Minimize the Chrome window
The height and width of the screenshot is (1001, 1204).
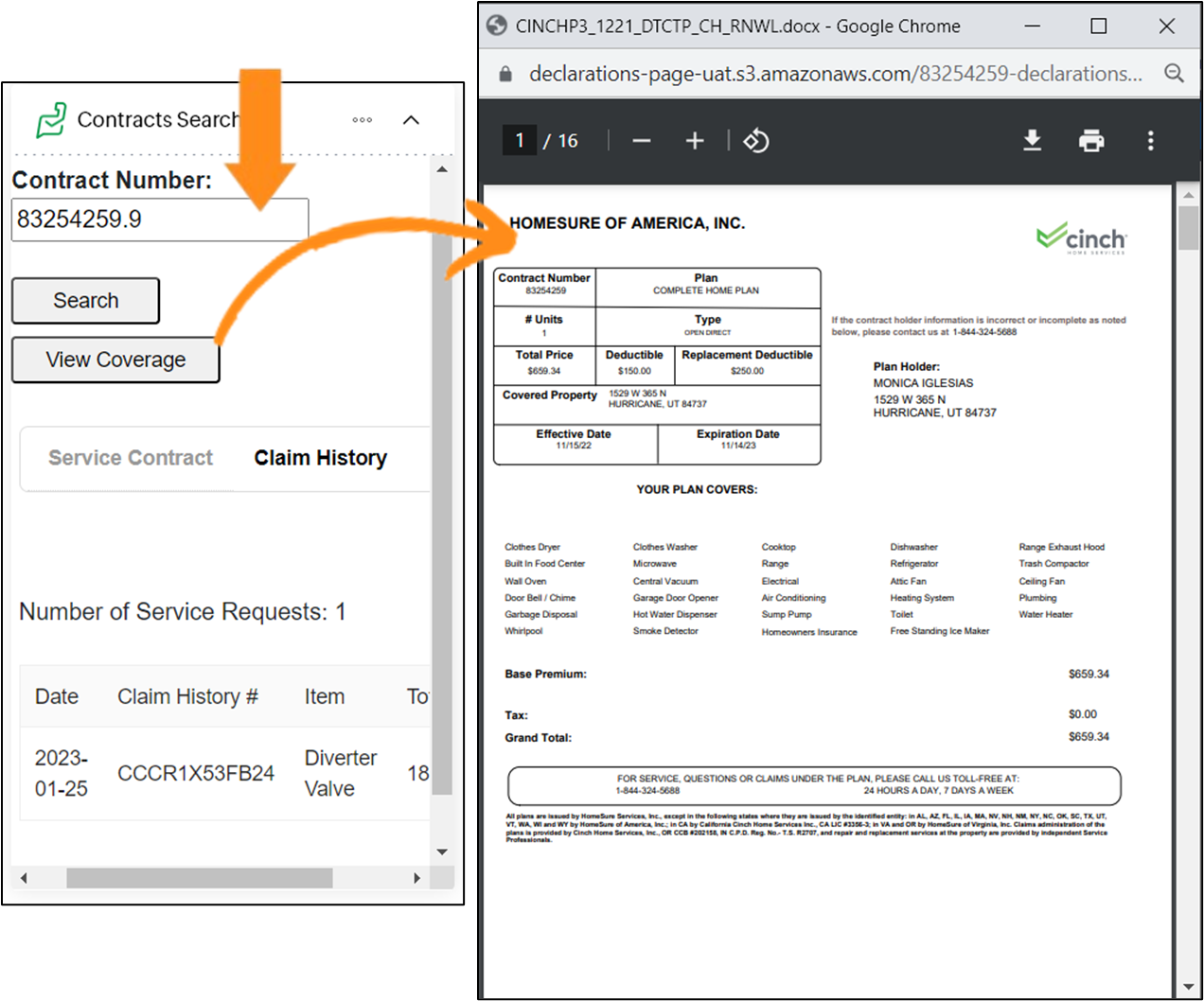click(x=1032, y=26)
